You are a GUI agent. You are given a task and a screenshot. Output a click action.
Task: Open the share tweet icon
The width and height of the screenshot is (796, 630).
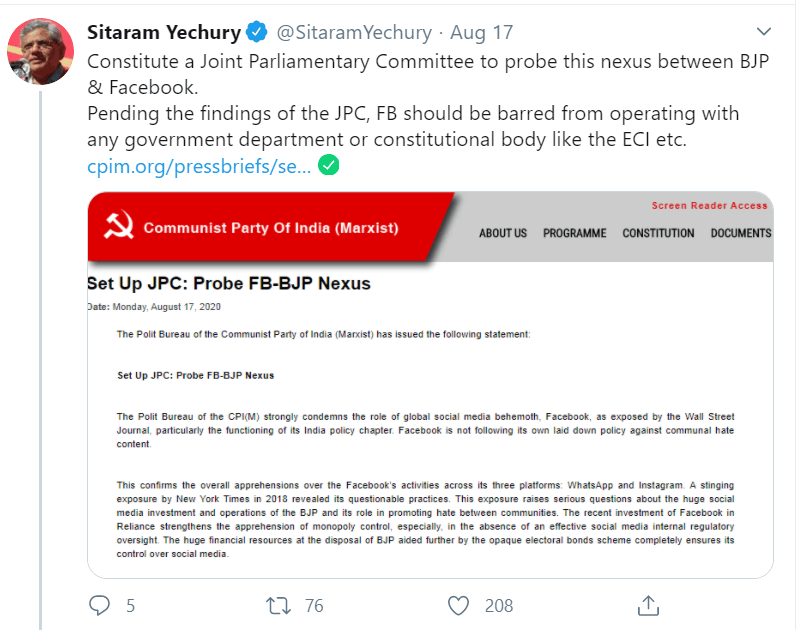pyautogui.click(x=648, y=605)
